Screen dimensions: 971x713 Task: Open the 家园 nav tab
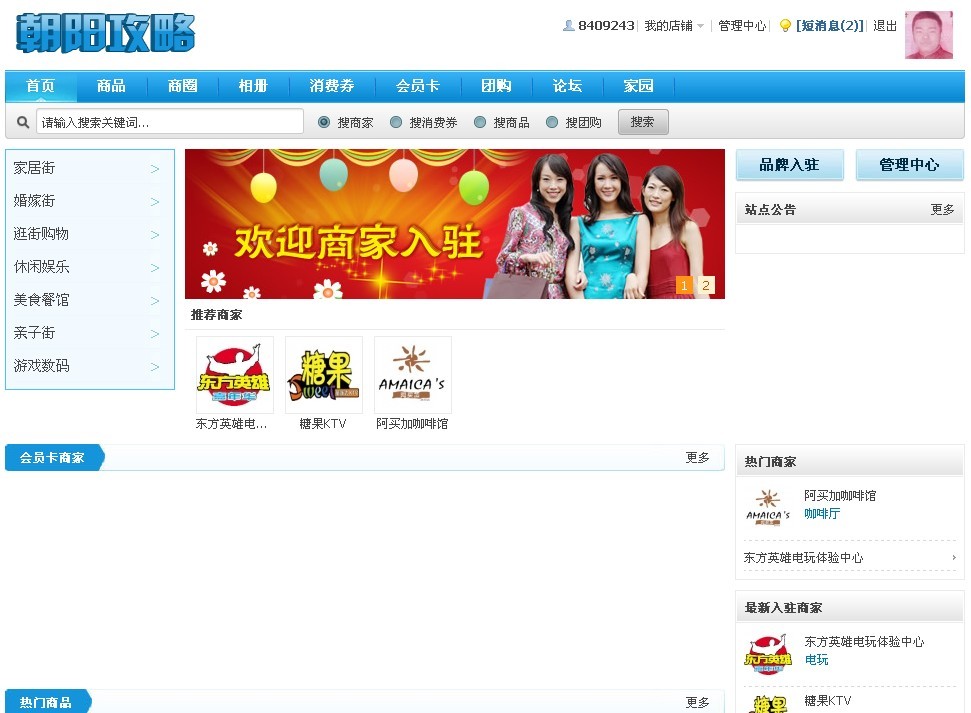(638, 85)
